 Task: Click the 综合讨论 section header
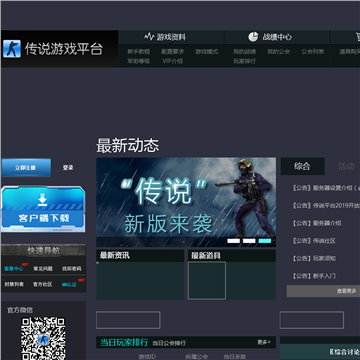pyautogui.click(x=344, y=352)
